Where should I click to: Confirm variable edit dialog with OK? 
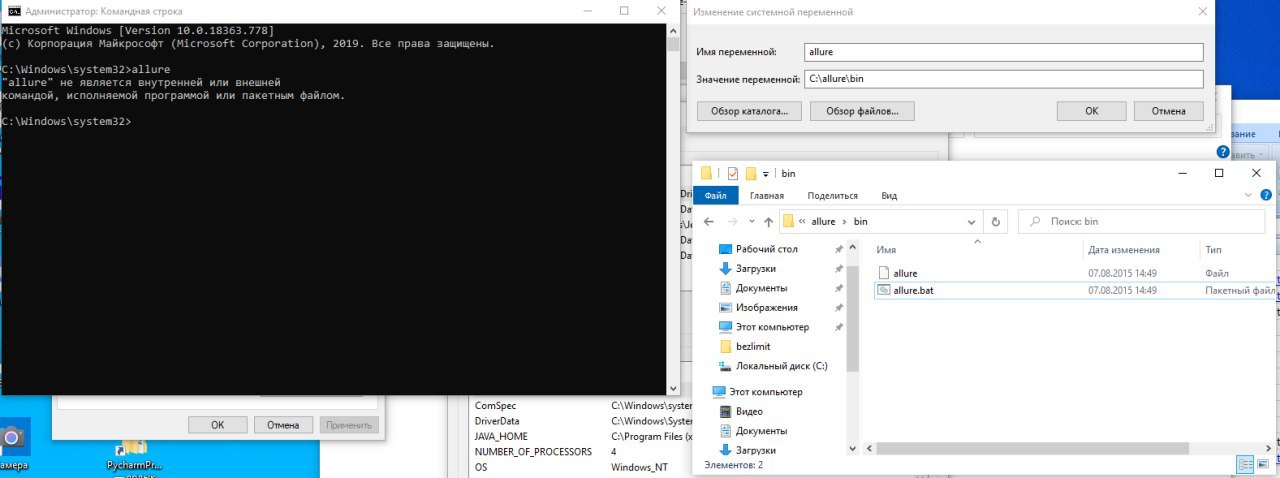click(x=1092, y=111)
